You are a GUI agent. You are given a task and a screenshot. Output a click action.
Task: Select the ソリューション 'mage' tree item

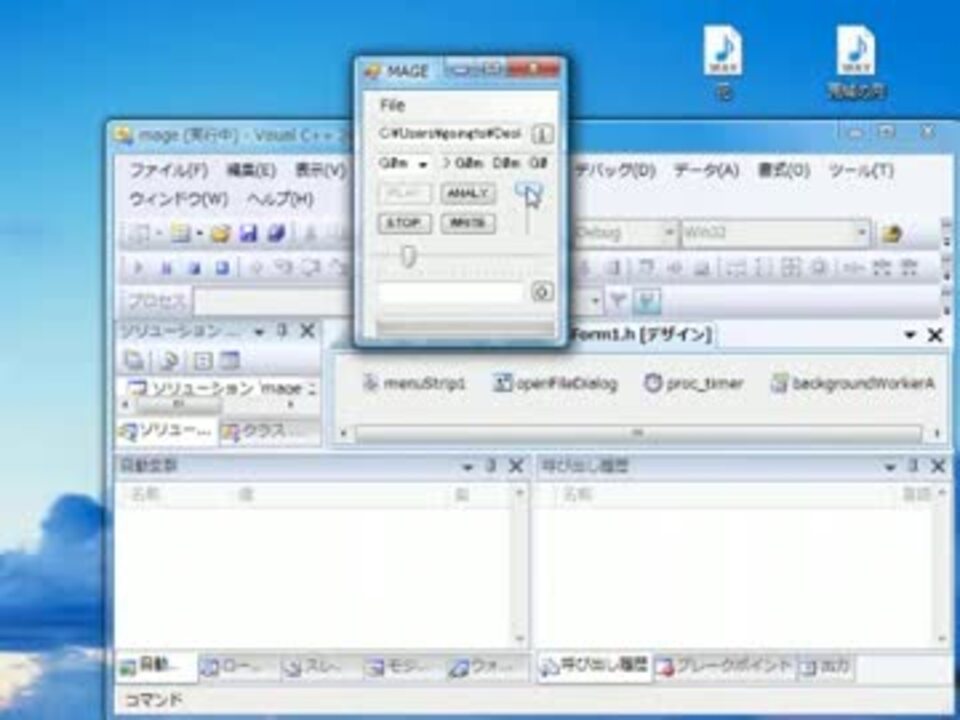(x=220, y=388)
